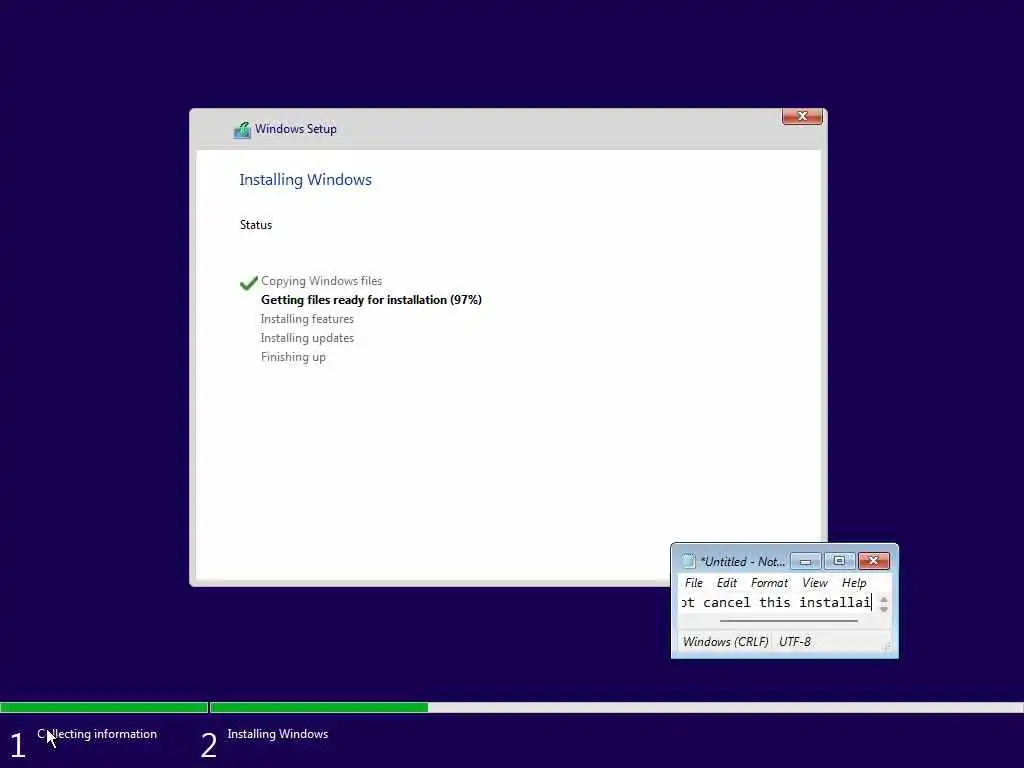Click the Windows Setup title icon
Viewport: 1024px width, 768px height.
coord(242,129)
